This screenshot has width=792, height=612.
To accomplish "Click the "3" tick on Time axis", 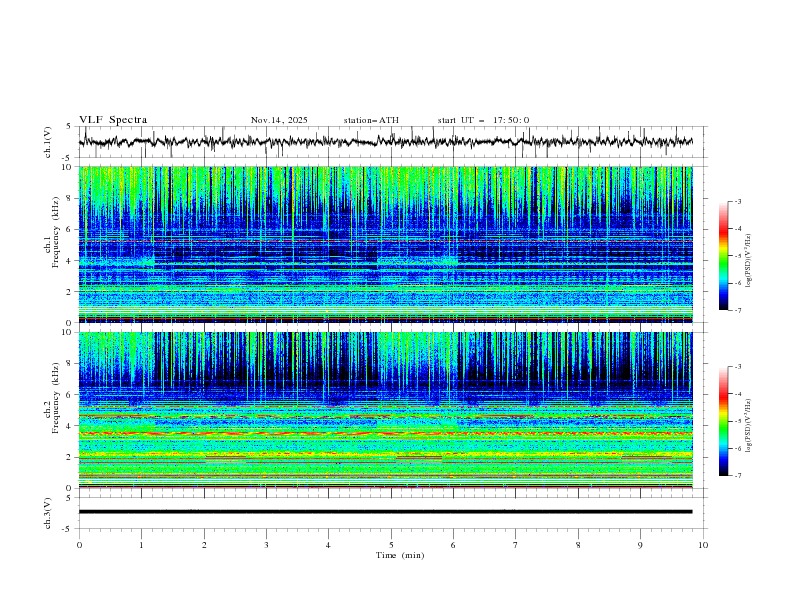I will [266, 545].
